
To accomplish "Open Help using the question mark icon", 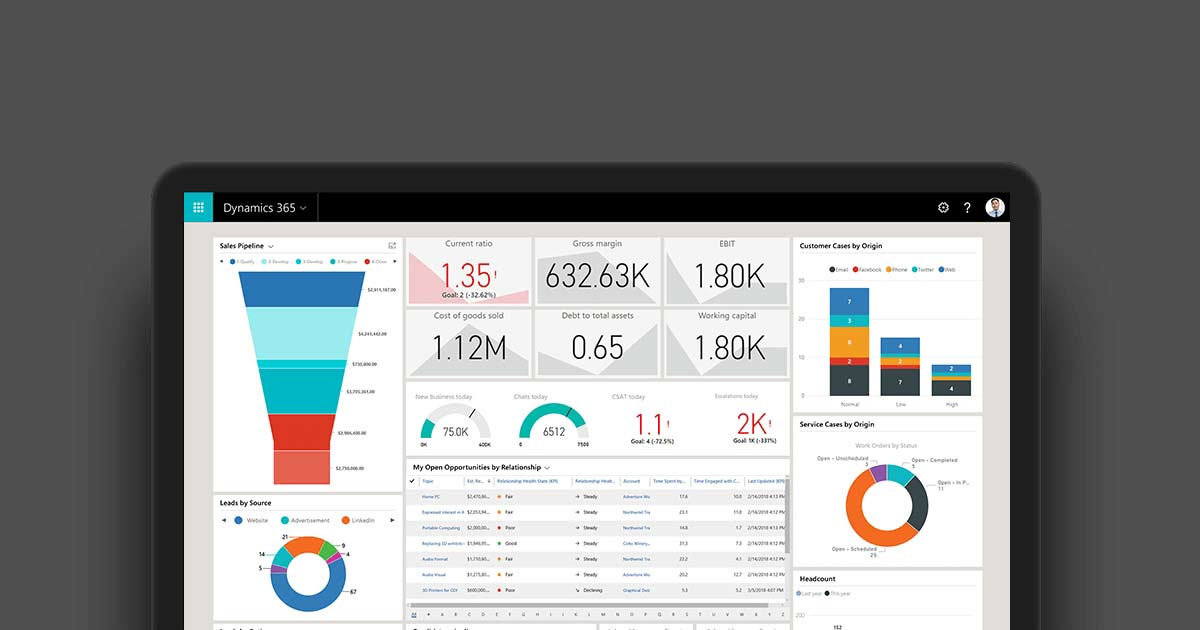I will coord(967,207).
